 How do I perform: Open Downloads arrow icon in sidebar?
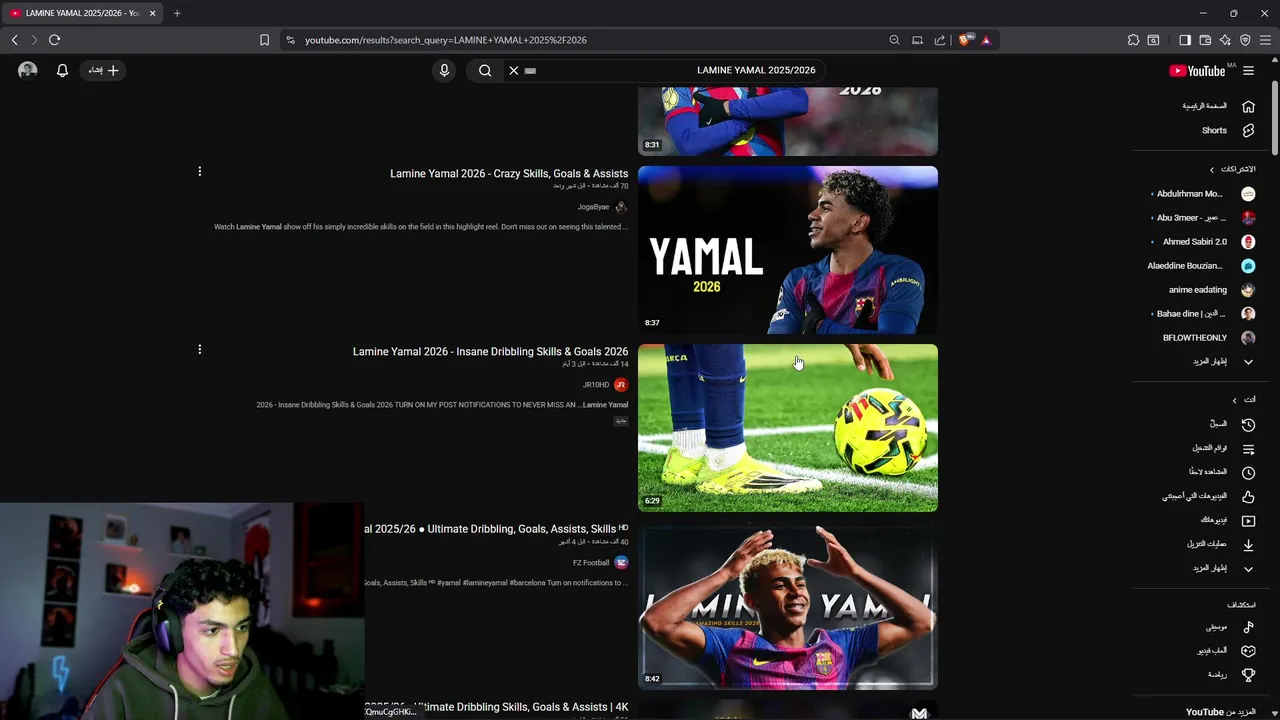point(1248,545)
